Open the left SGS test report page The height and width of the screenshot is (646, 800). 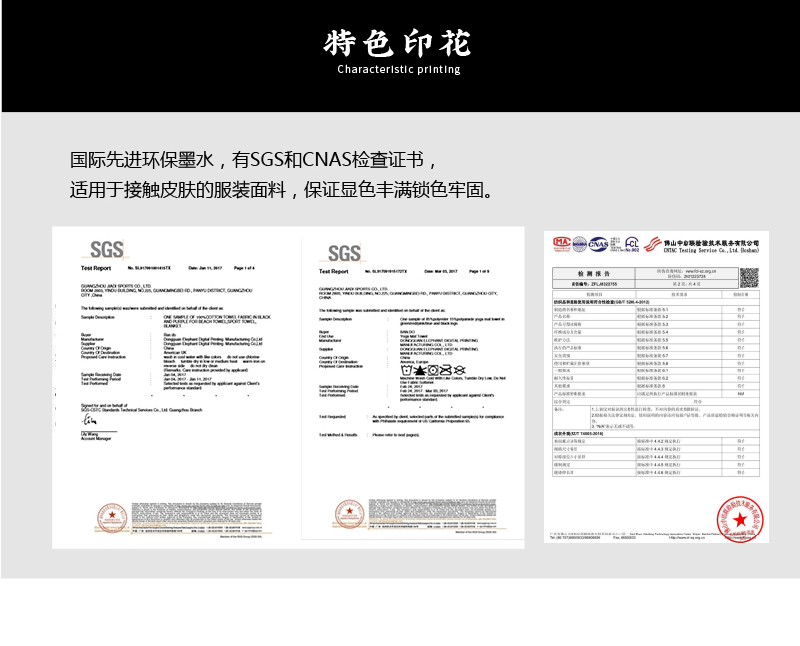pyautogui.click(x=177, y=388)
